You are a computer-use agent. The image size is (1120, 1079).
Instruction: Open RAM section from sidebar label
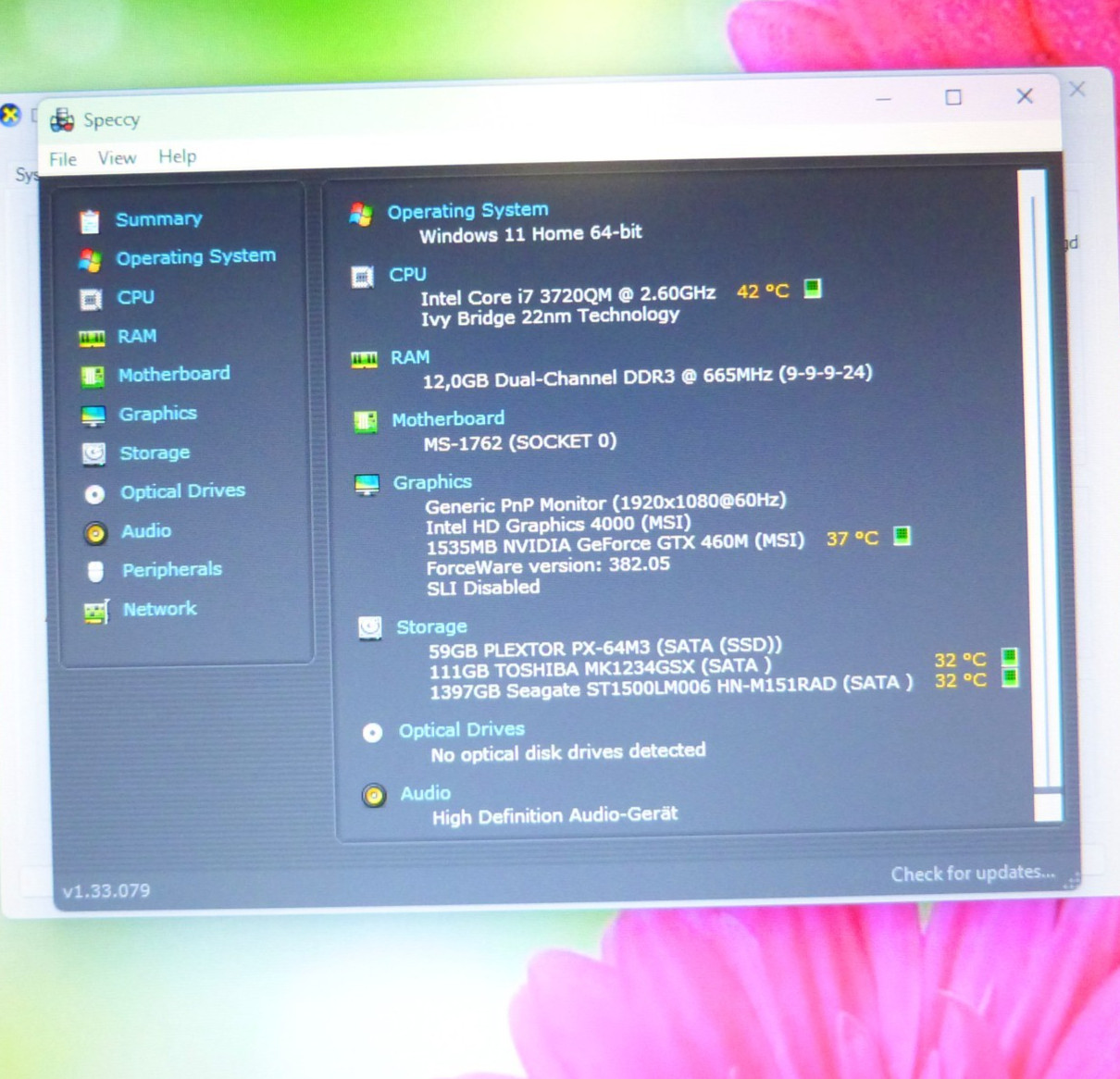[x=137, y=336]
